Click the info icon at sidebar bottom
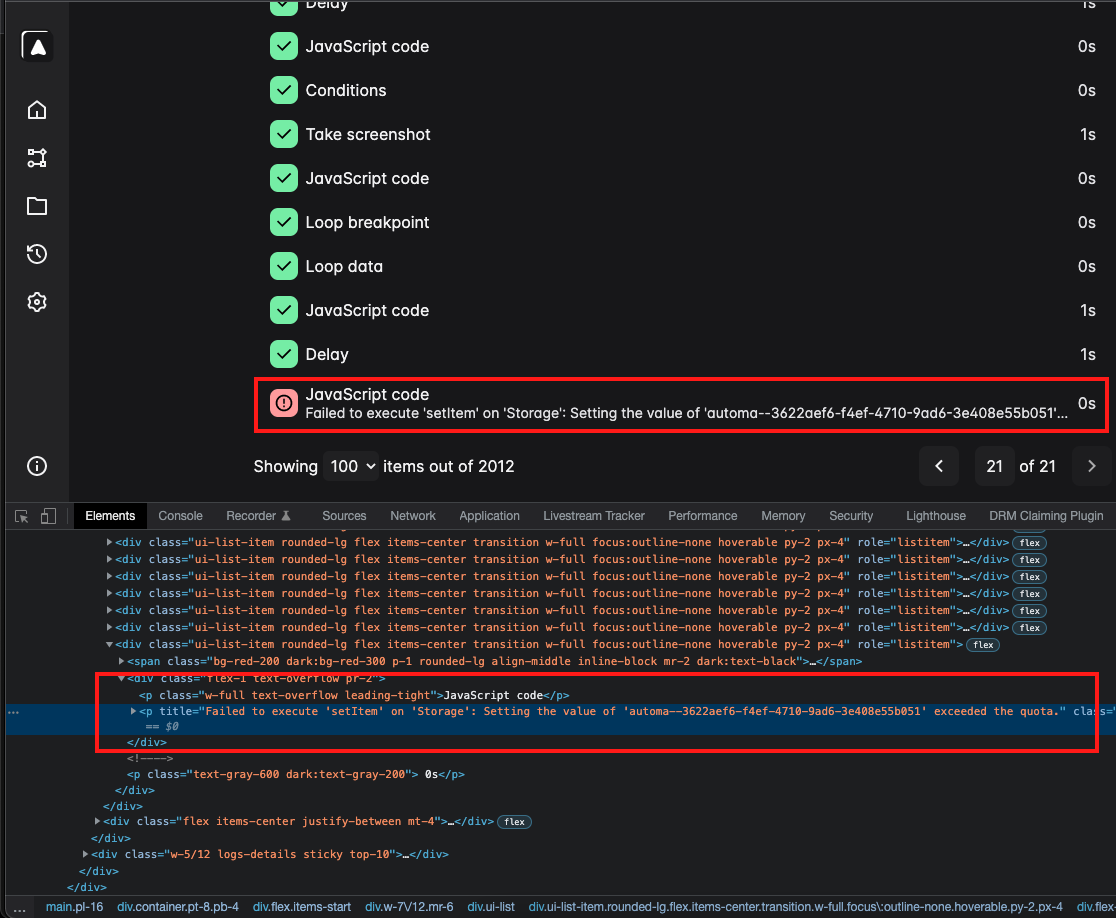The height and width of the screenshot is (918, 1116). tap(37, 466)
